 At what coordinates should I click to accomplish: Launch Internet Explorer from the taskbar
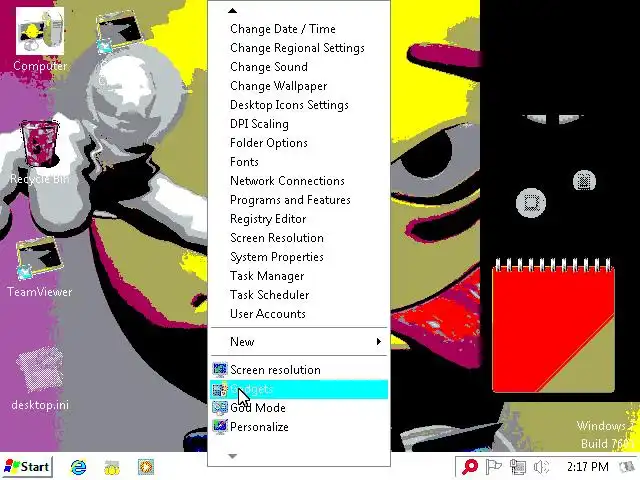pyautogui.click(x=78, y=467)
